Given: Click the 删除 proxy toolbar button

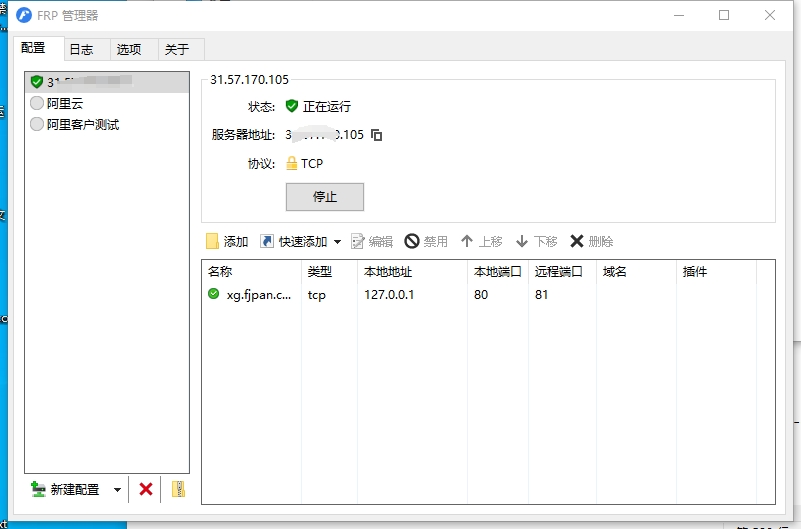Looking at the screenshot, I should click(591, 241).
